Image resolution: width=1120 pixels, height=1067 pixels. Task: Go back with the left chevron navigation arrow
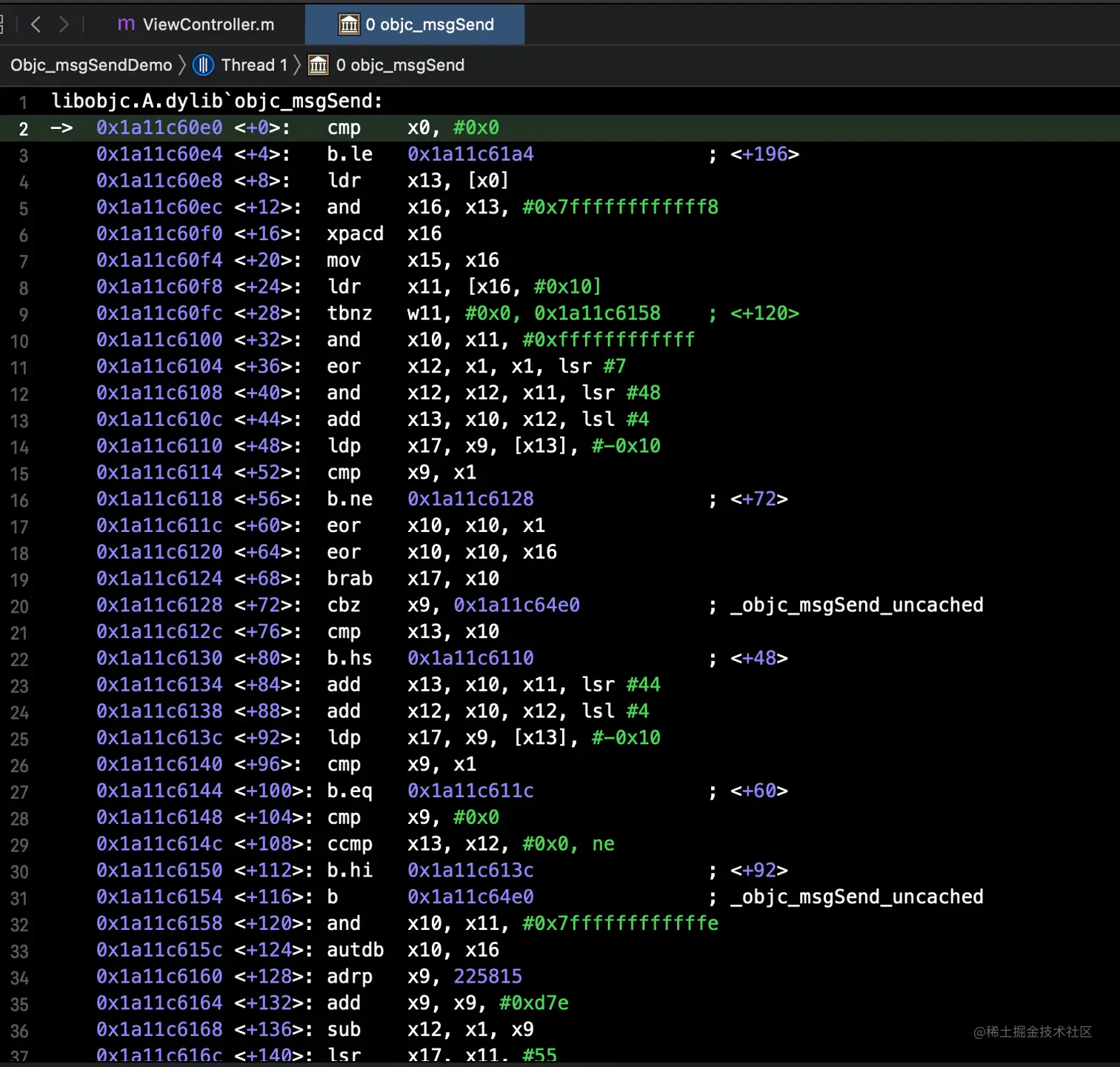point(35,24)
